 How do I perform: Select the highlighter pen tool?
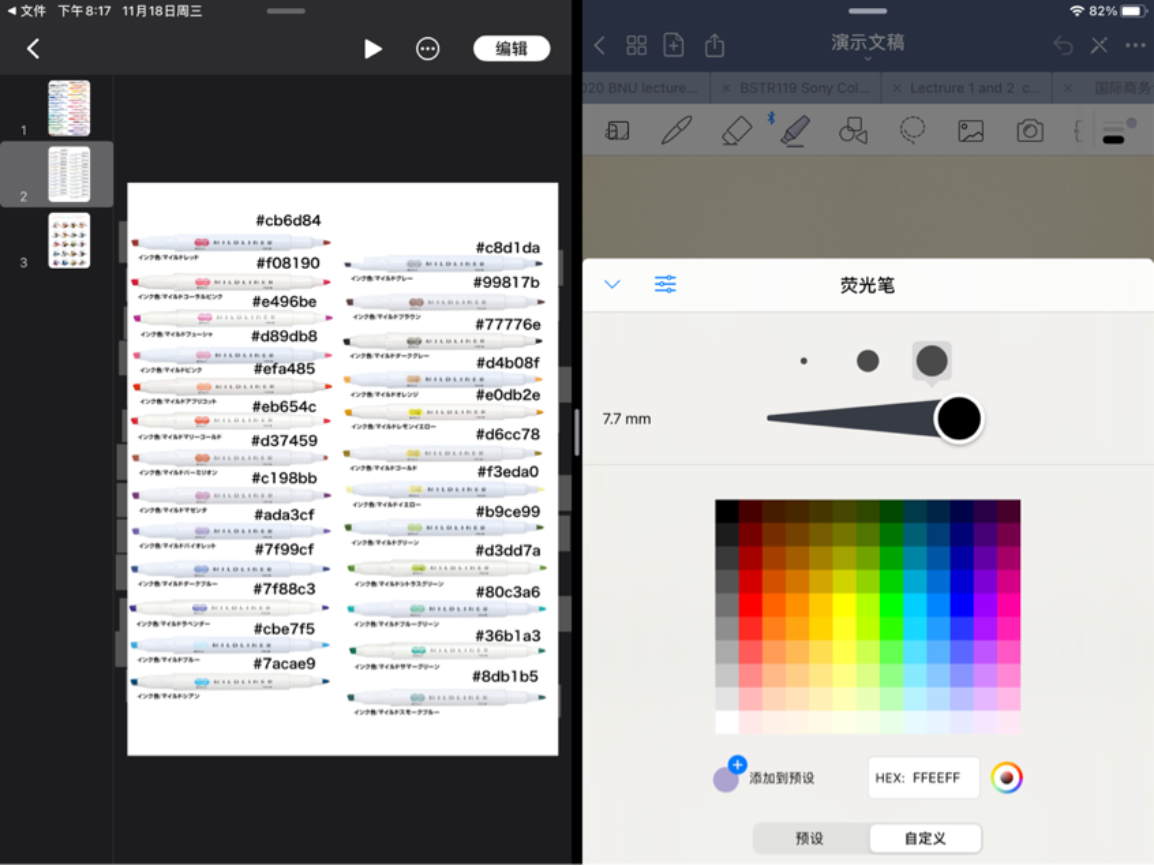pos(795,131)
